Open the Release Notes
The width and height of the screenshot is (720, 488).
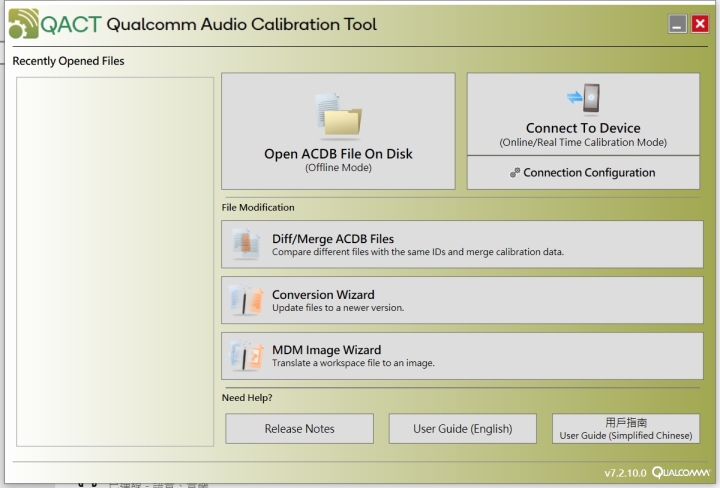(x=299, y=429)
